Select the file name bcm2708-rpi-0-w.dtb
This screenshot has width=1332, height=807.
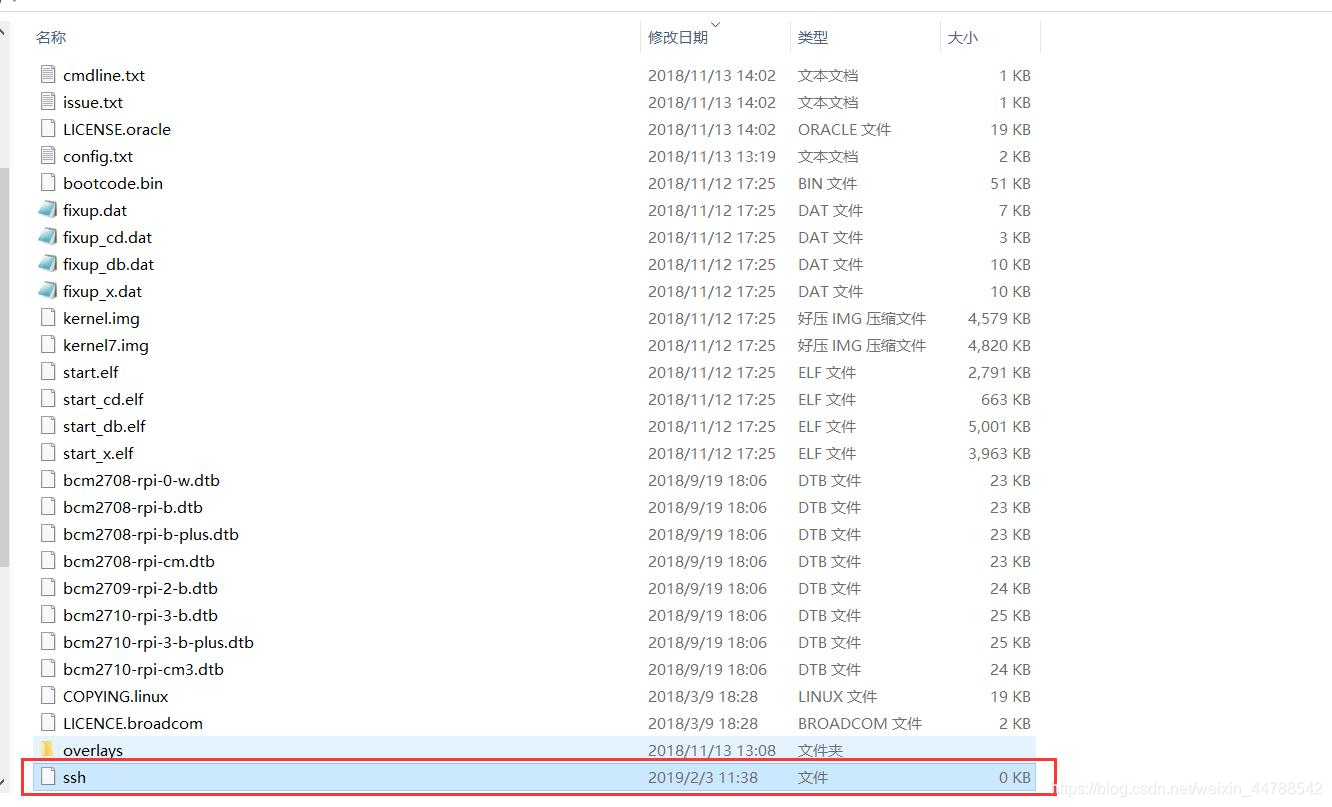click(141, 480)
